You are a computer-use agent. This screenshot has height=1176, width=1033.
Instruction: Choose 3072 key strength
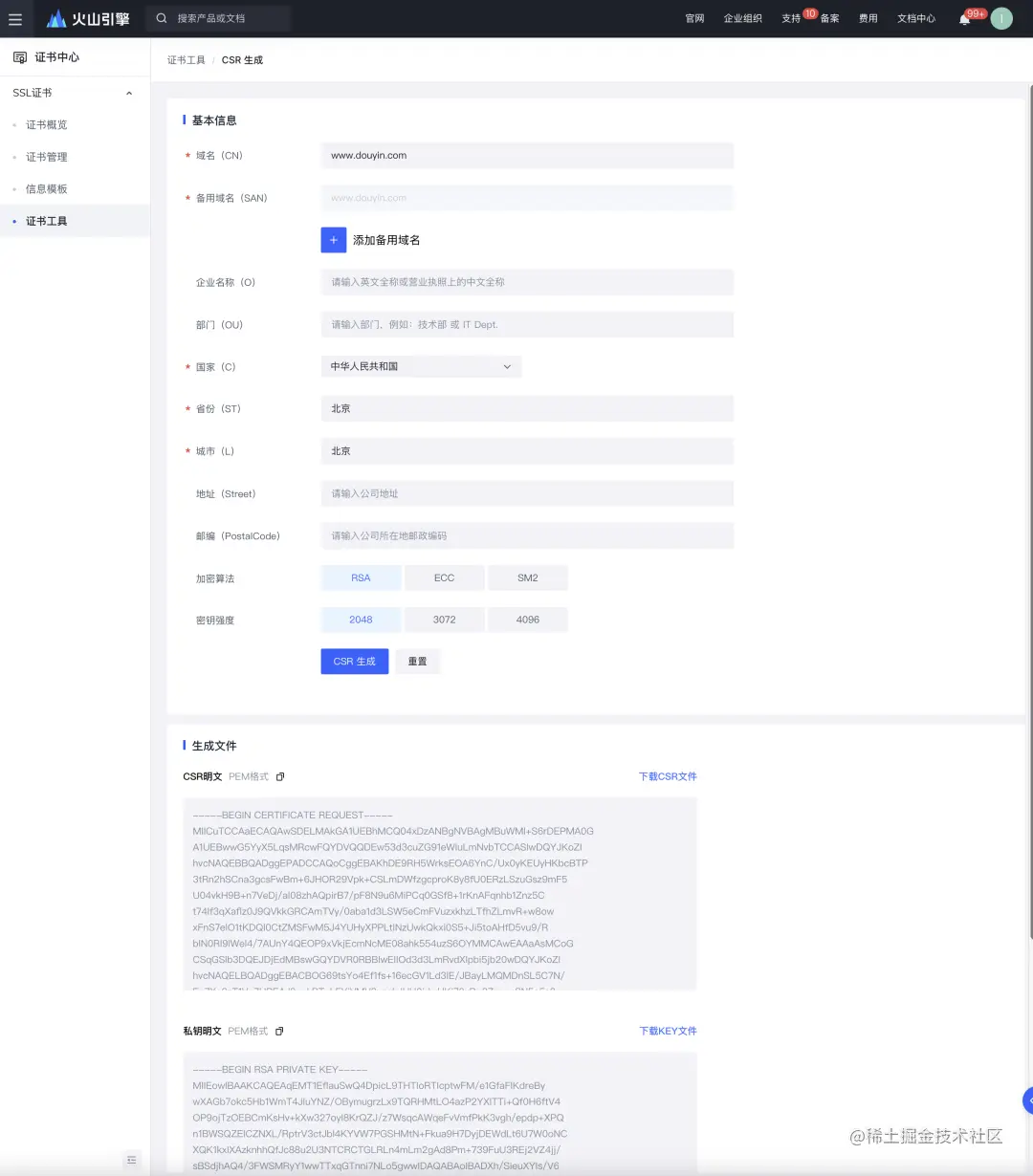click(x=444, y=620)
